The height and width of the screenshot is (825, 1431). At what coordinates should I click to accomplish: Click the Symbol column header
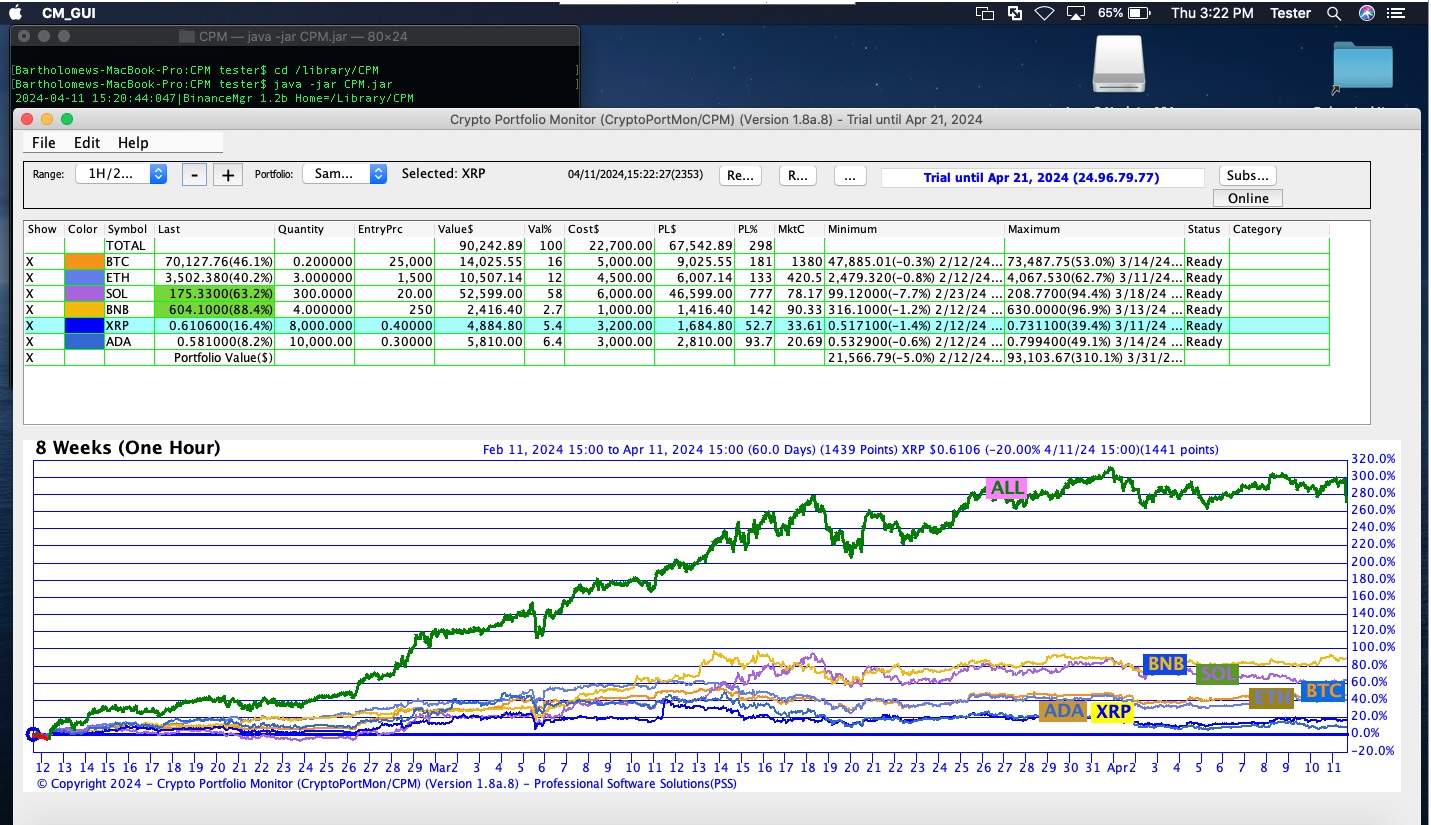(x=129, y=229)
